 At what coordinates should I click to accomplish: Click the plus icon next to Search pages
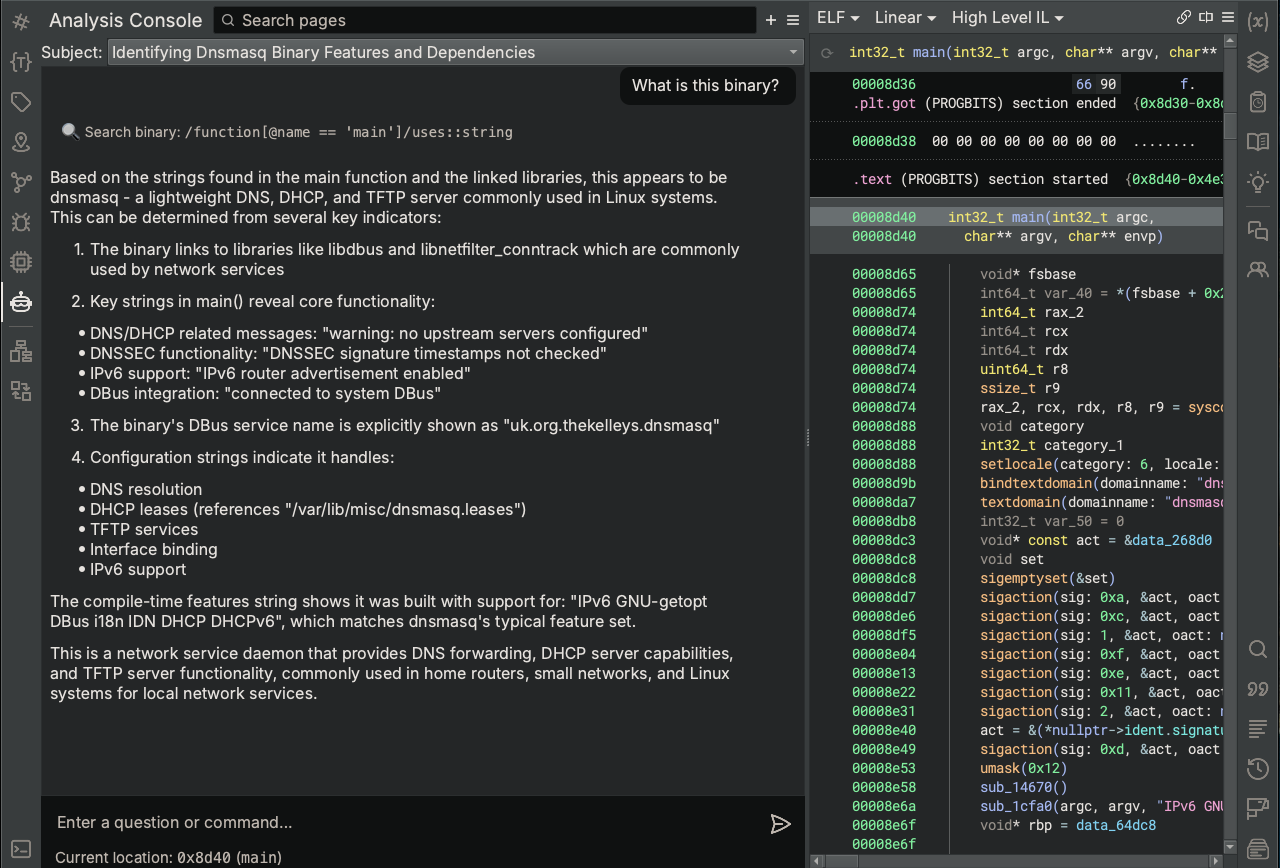771,20
